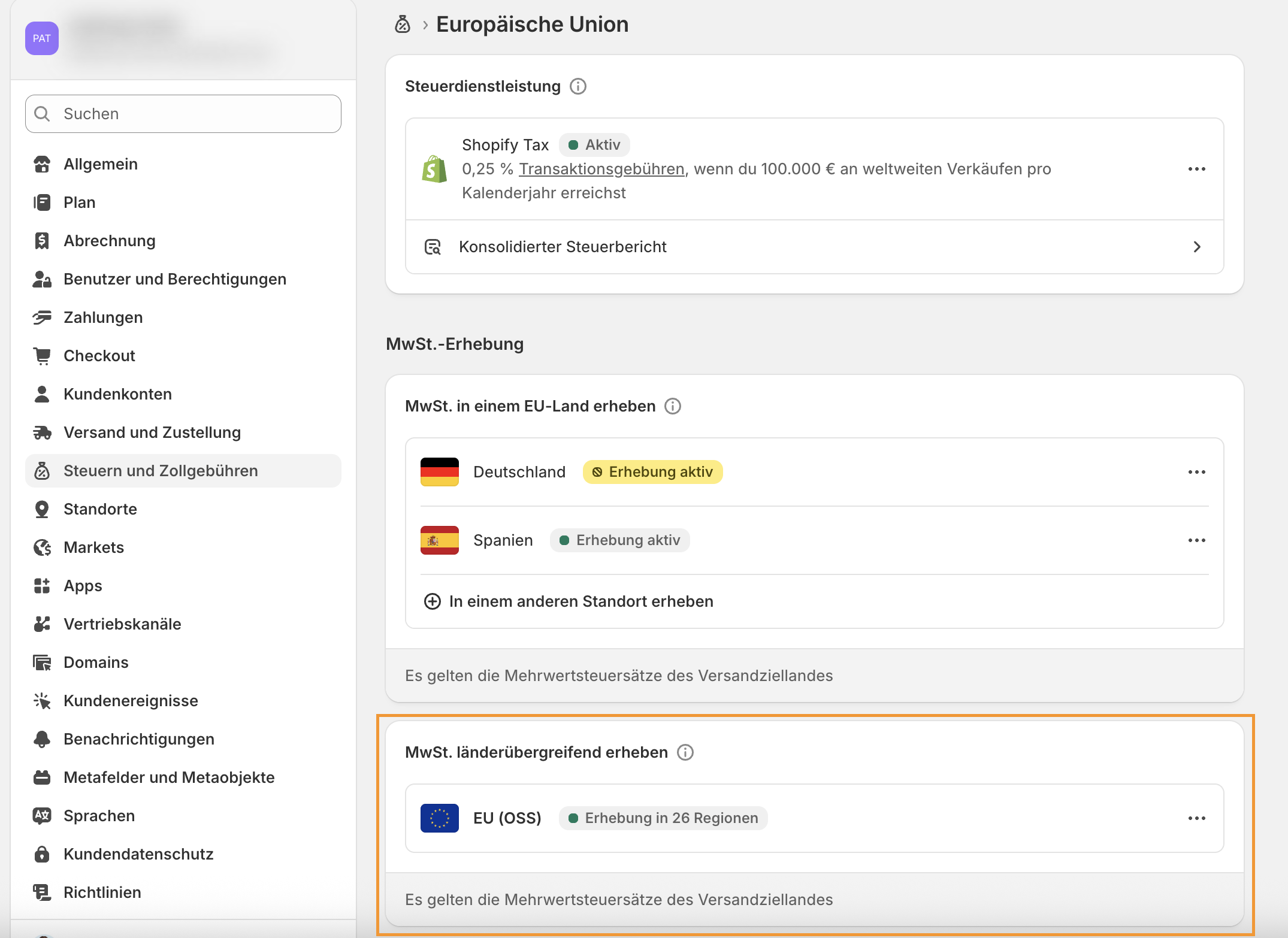Click the German flag icon
The height and width of the screenshot is (938, 1288).
[440, 472]
